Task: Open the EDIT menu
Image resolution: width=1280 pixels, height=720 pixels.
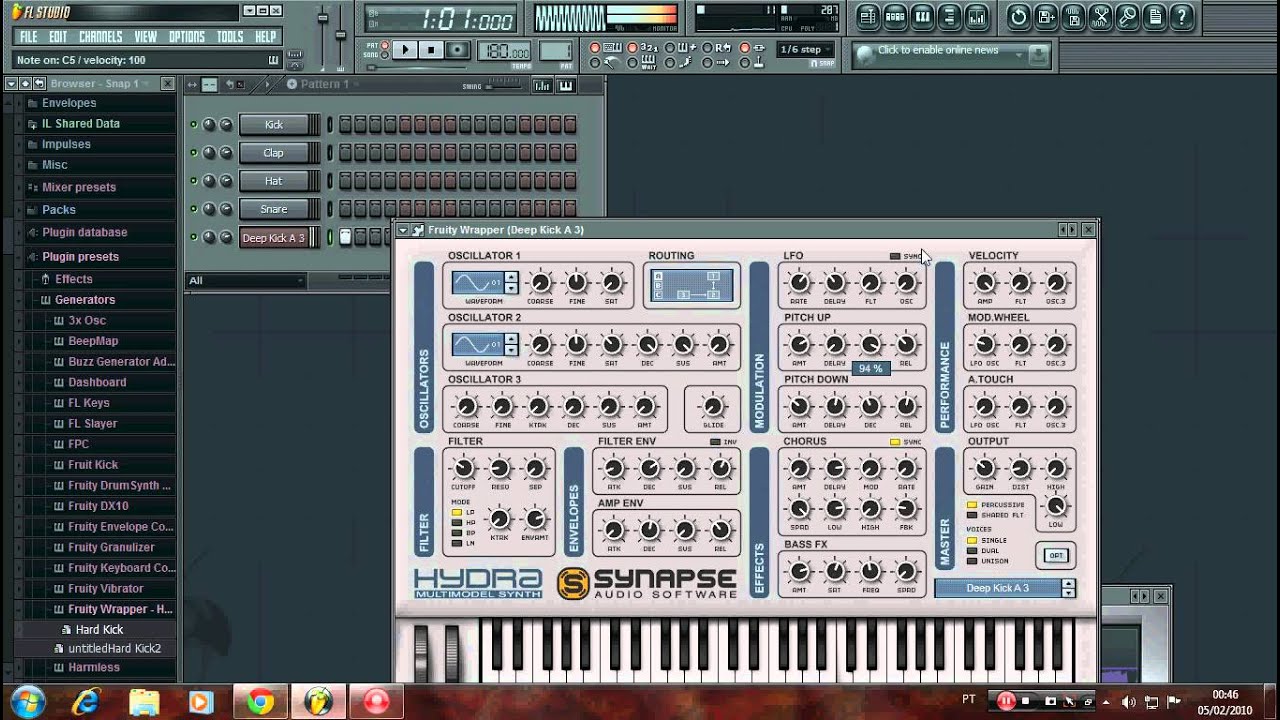Action: point(58,37)
